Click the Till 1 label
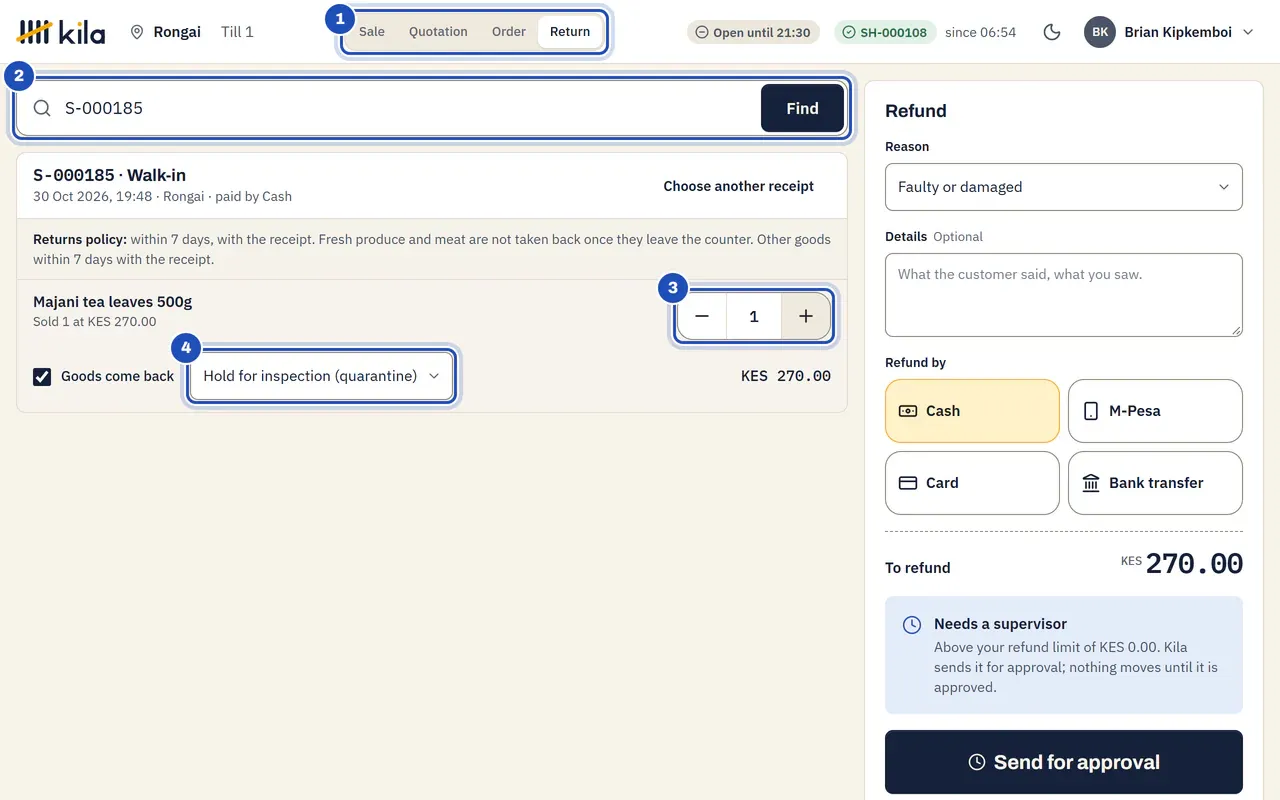The width and height of the screenshot is (1280, 800). [237, 32]
